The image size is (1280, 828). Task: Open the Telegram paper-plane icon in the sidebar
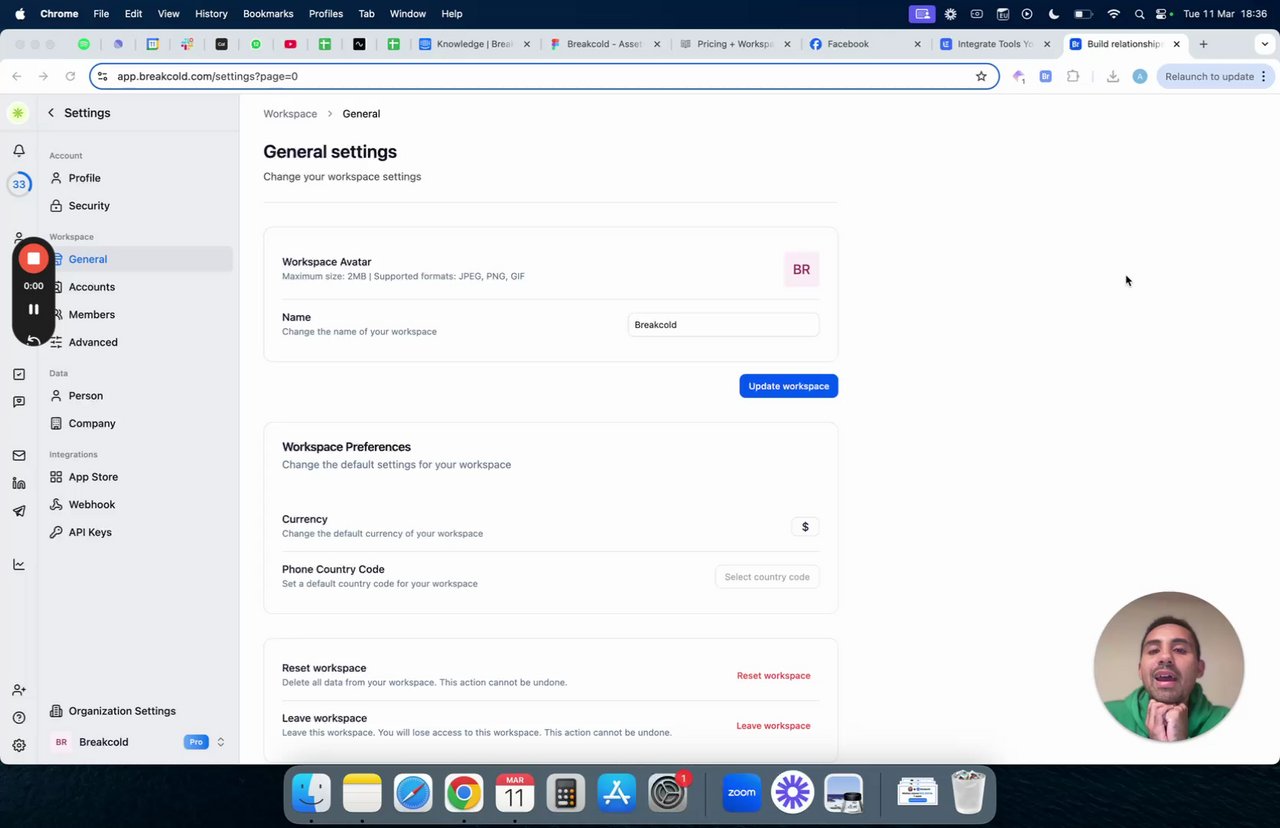[19, 511]
